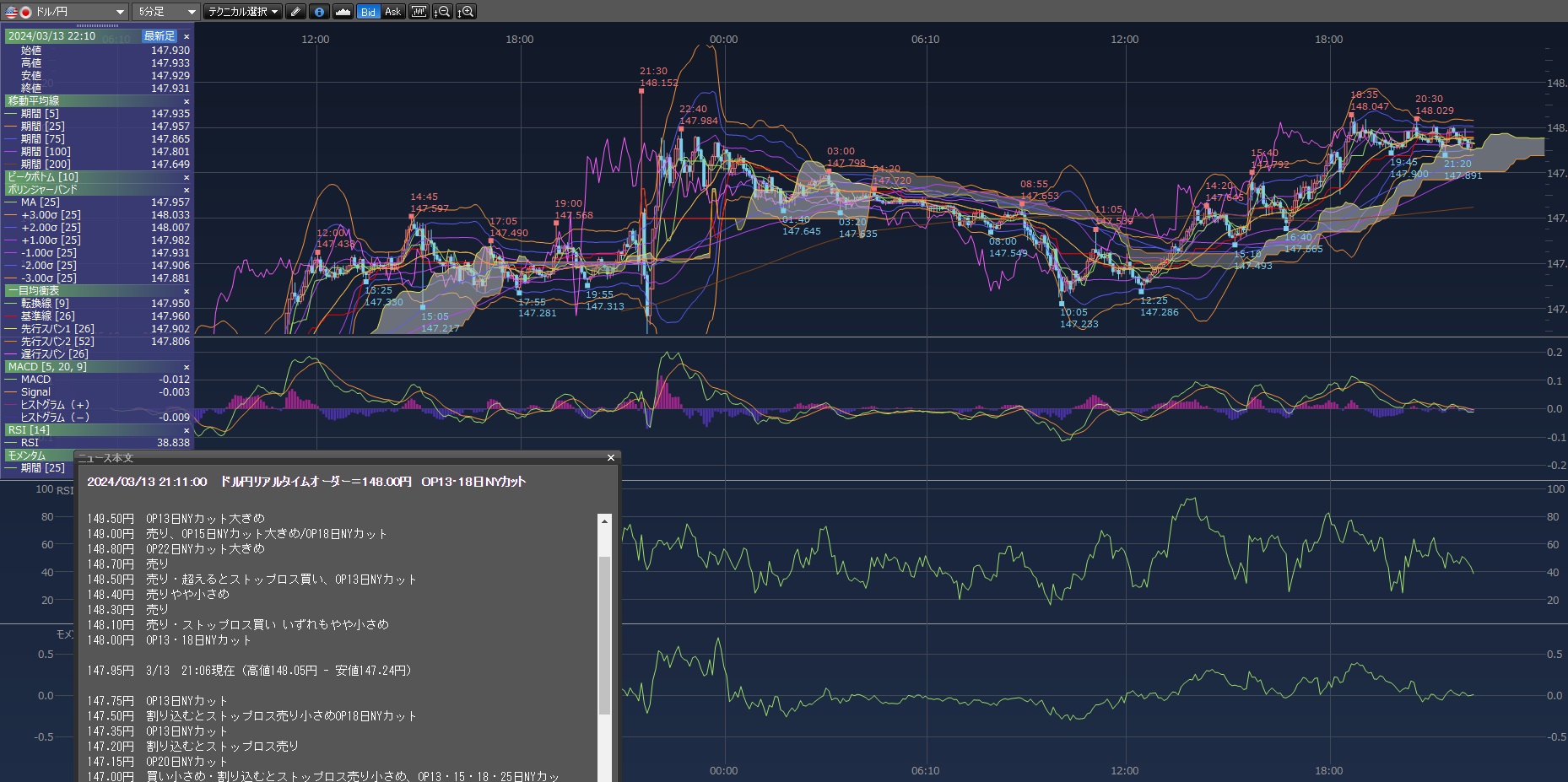Image resolution: width=1568 pixels, height=782 pixels.
Task: Open the テクニカル選択 dropdown menu
Action: pyautogui.click(x=243, y=12)
